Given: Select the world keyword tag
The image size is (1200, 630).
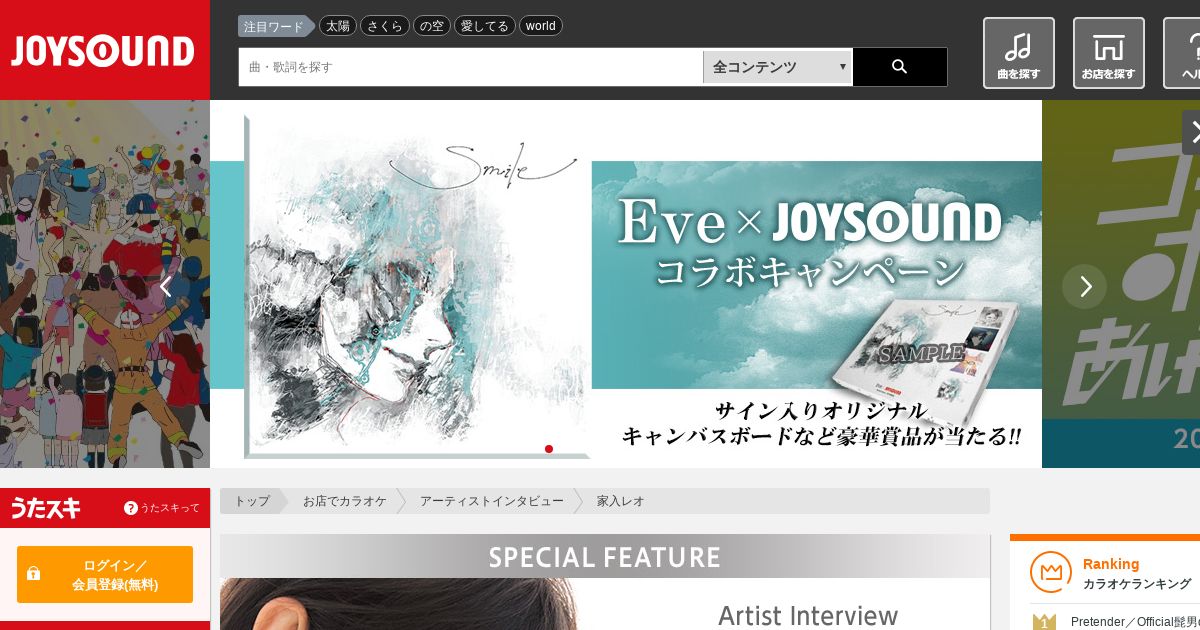Looking at the screenshot, I should pyautogui.click(x=541, y=26).
